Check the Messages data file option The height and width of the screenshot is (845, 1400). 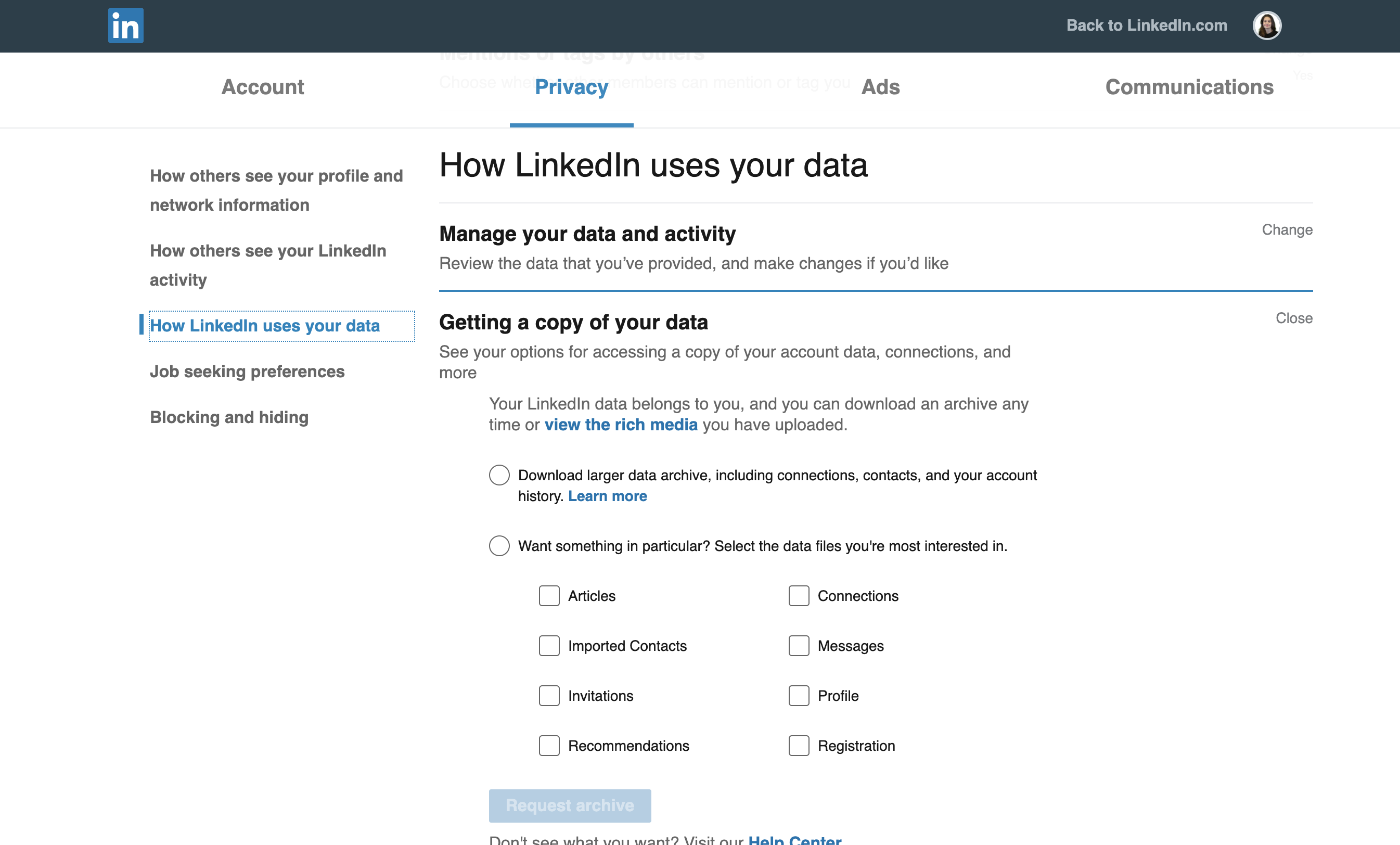click(x=798, y=646)
